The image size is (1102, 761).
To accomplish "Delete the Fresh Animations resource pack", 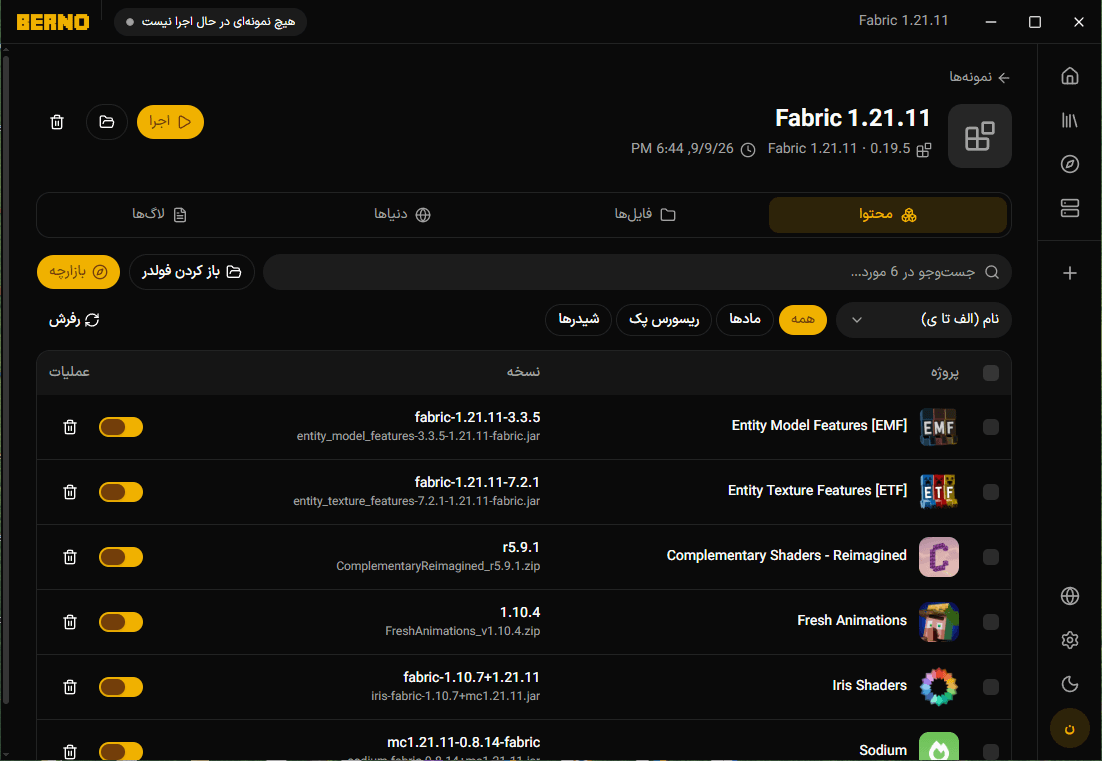I will (x=70, y=622).
